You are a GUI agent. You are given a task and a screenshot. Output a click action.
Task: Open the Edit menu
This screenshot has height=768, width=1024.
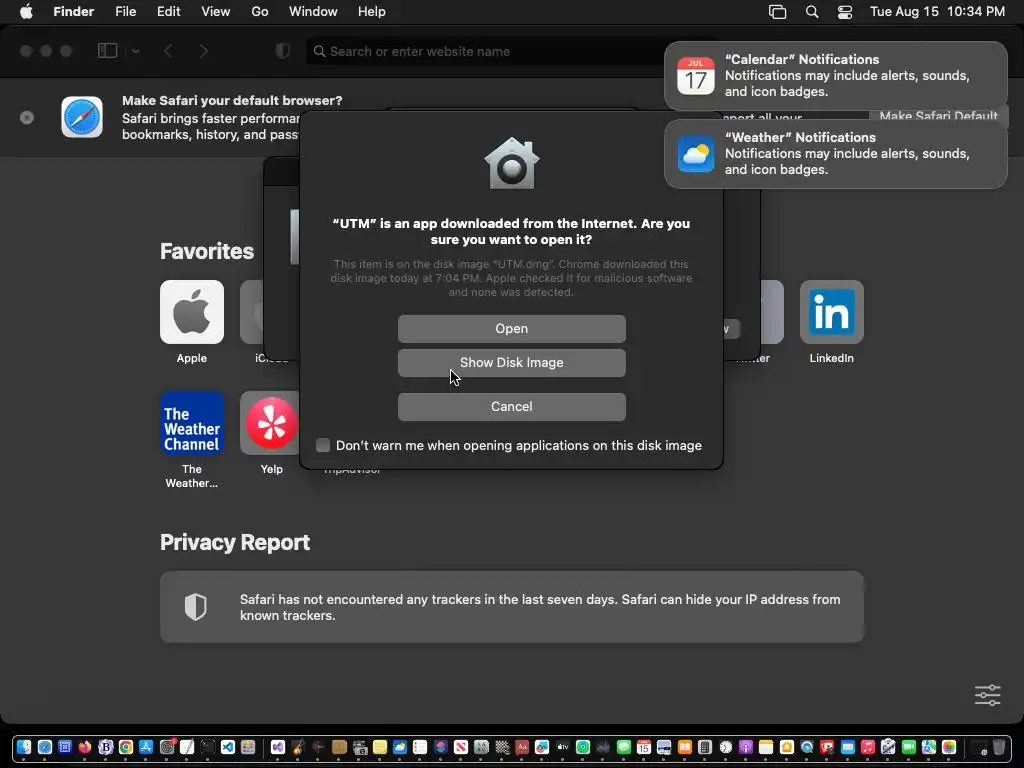tap(168, 12)
